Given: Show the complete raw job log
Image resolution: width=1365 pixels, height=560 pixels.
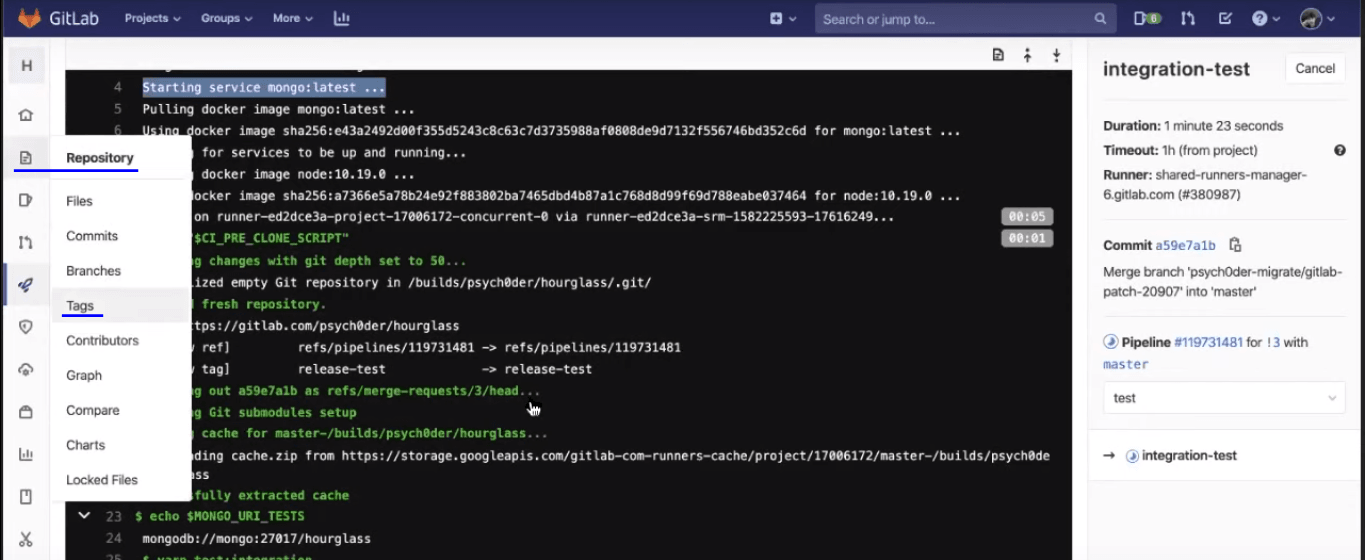Looking at the screenshot, I should point(998,55).
